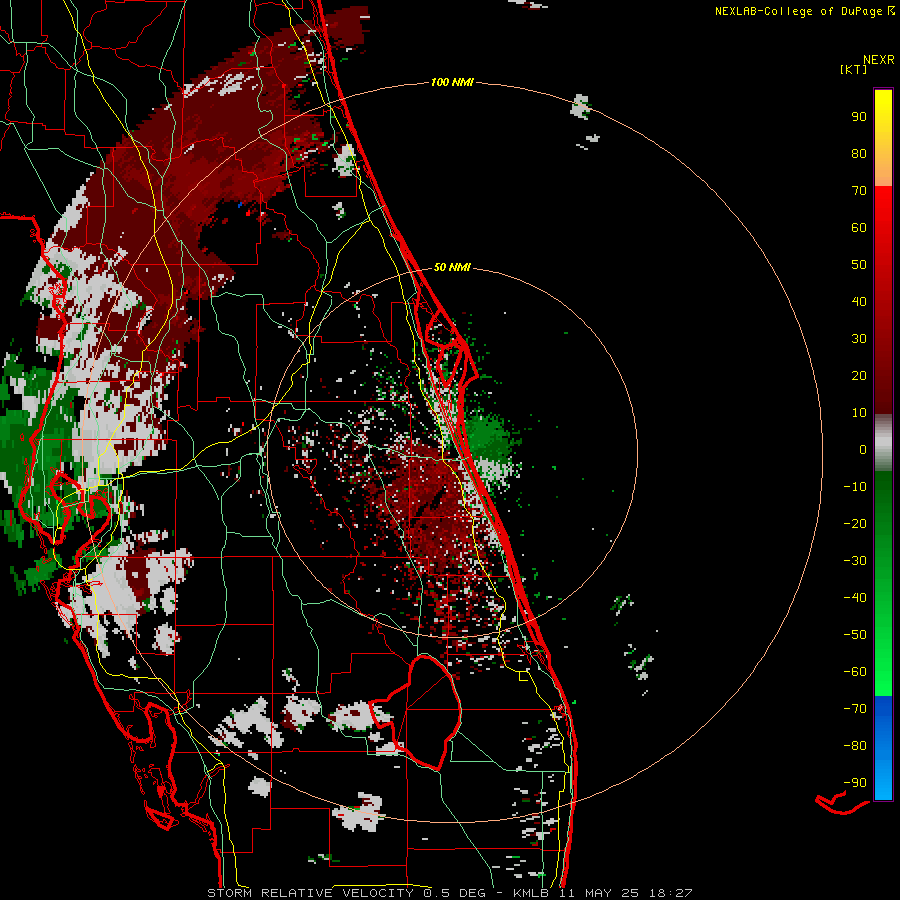The width and height of the screenshot is (900, 900).
Task: Click the 20 value on velocity scale
Action: [x=859, y=376]
